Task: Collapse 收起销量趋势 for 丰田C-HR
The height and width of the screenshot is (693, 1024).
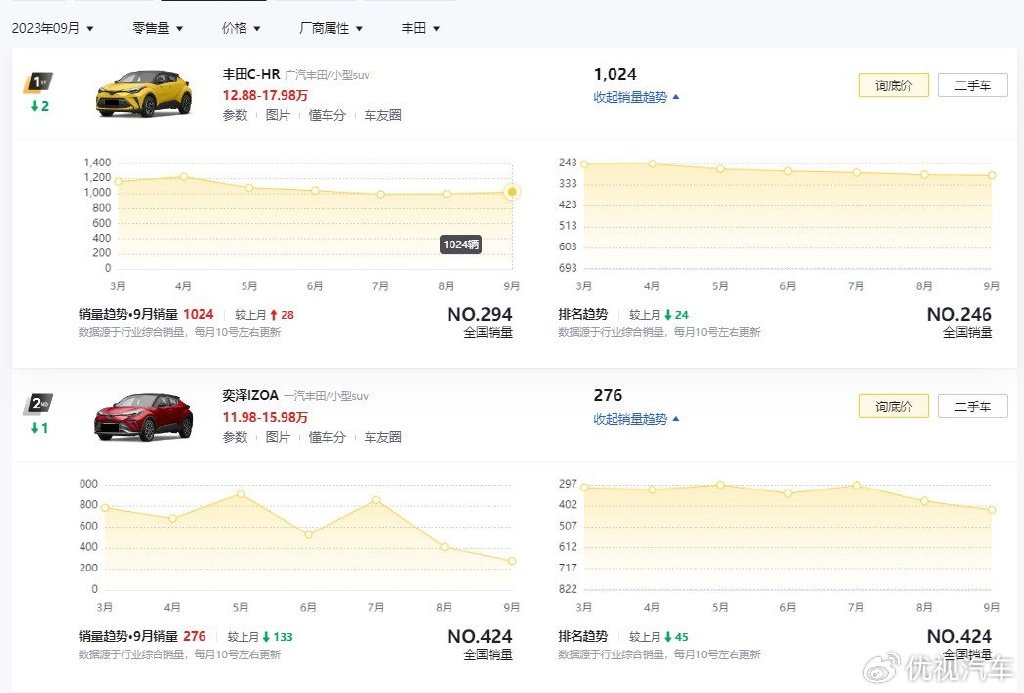Action: click(x=636, y=97)
